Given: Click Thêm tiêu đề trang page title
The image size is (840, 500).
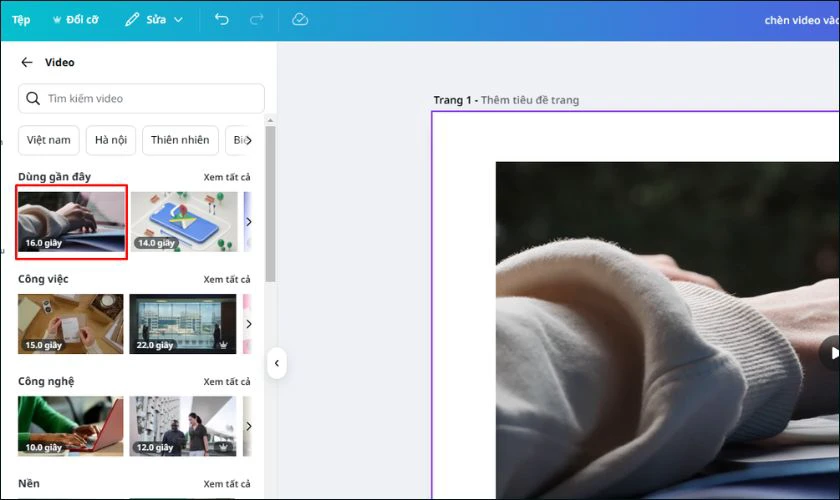Looking at the screenshot, I should pos(530,100).
